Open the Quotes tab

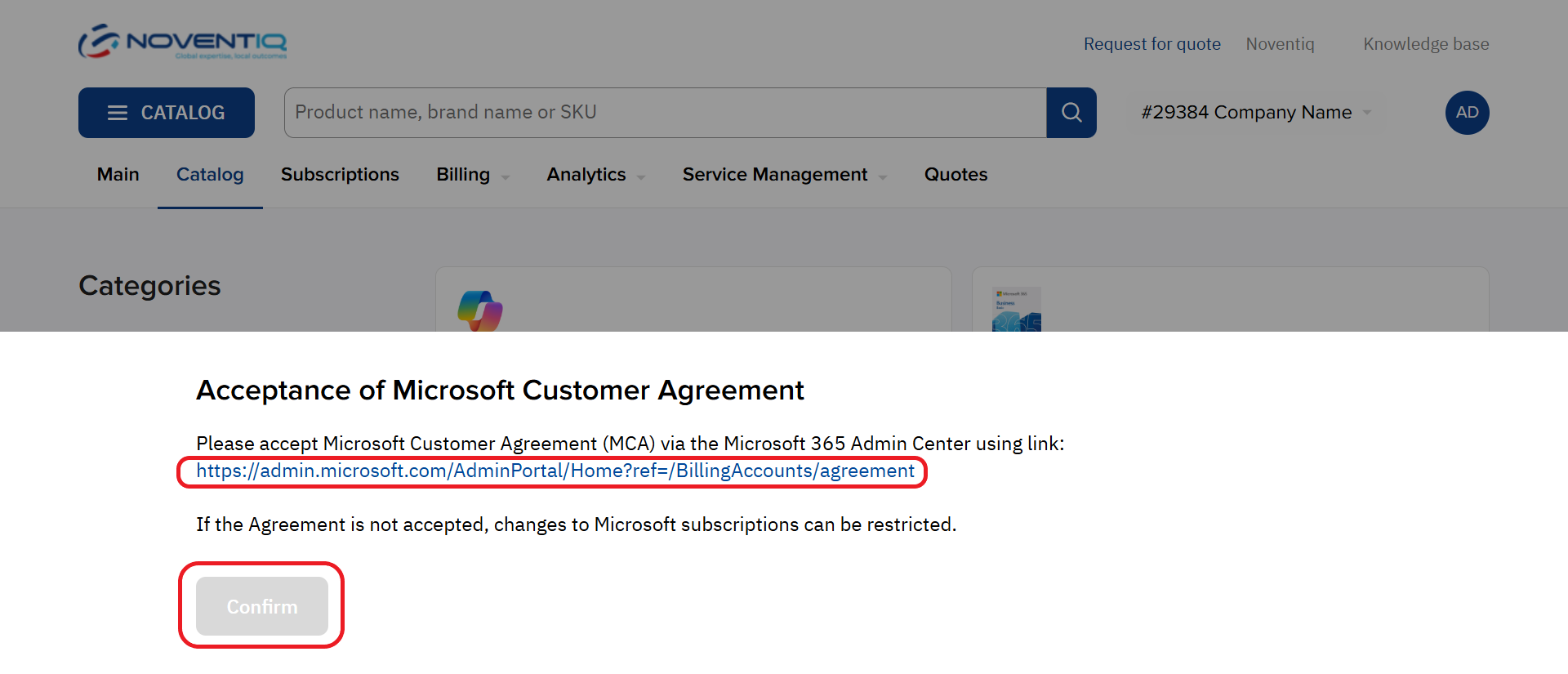pos(955,175)
